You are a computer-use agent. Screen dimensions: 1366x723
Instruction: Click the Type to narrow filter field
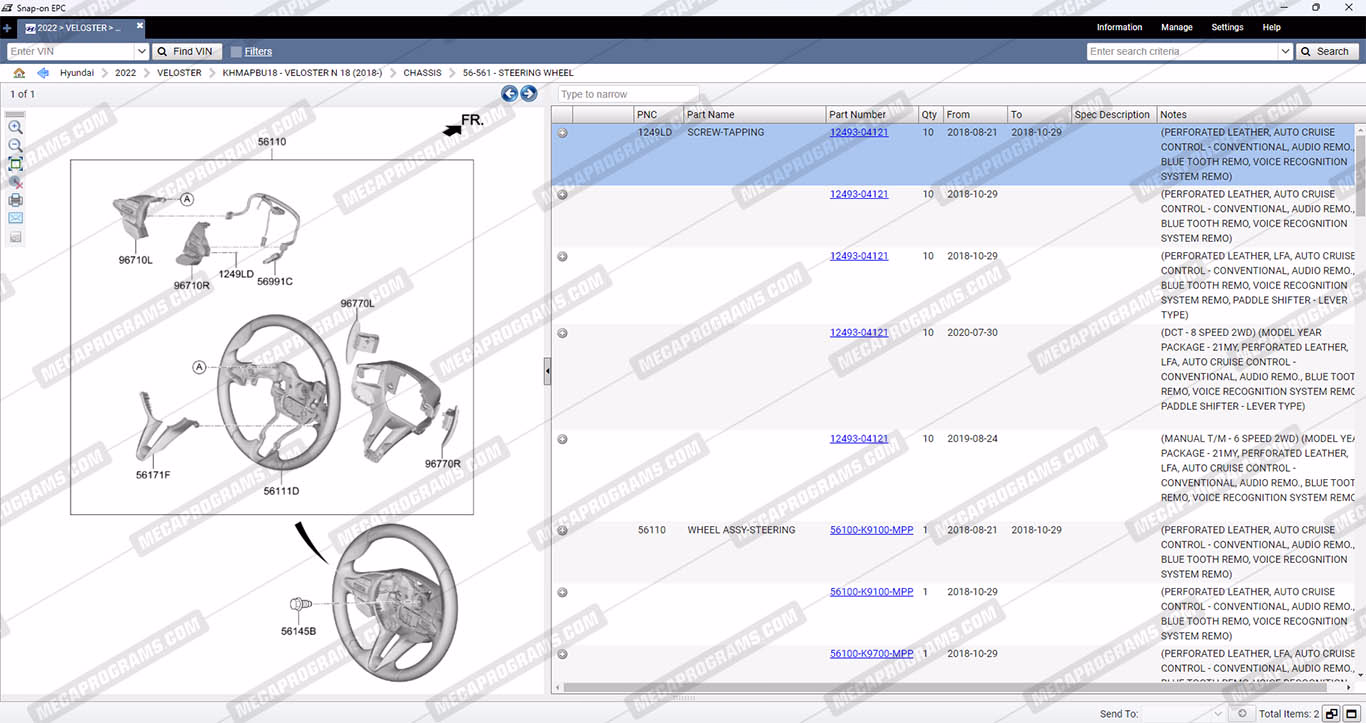click(x=627, y=94)
